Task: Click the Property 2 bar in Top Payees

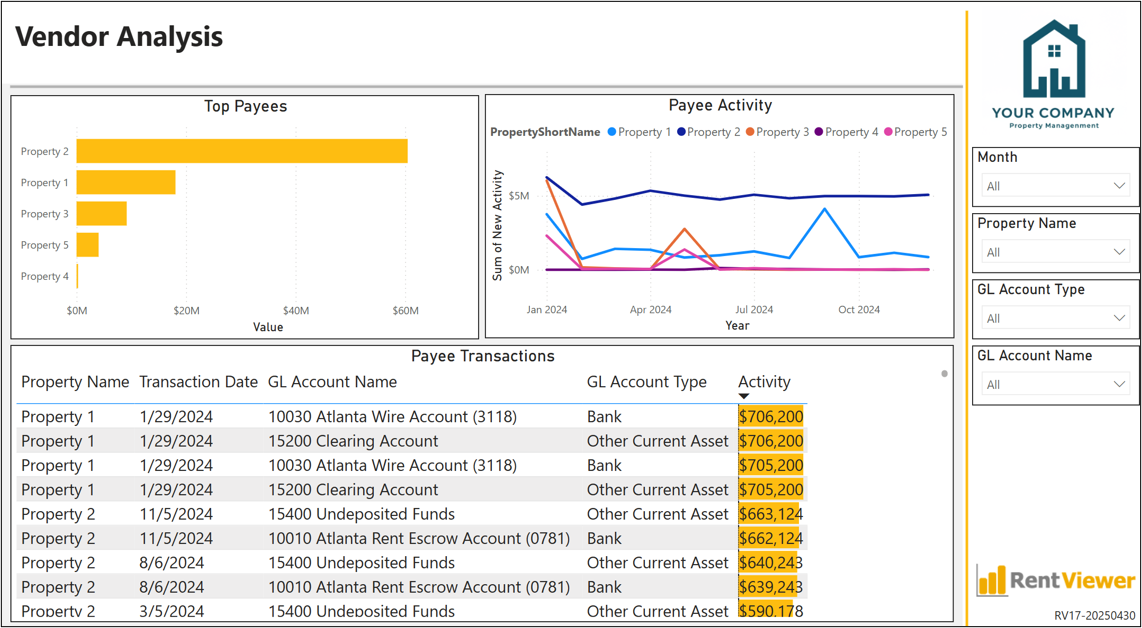Action: (242, 152)
